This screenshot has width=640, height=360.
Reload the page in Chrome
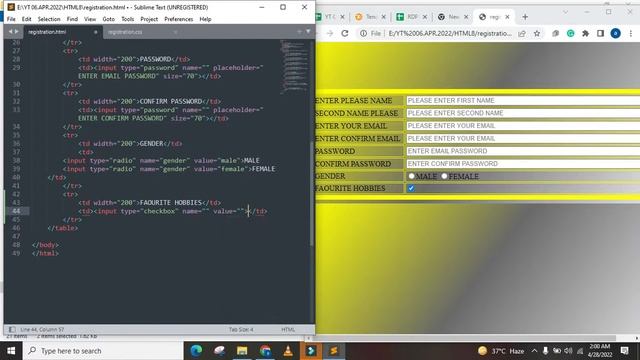pos(345,33)
